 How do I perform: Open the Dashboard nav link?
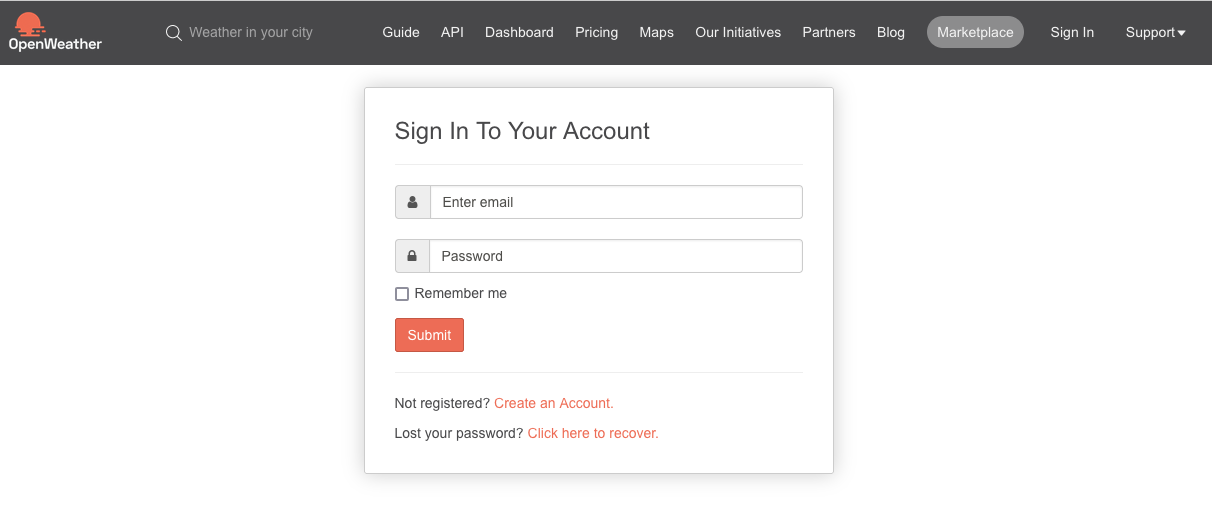pyautogui.click(x=519, y=32)
